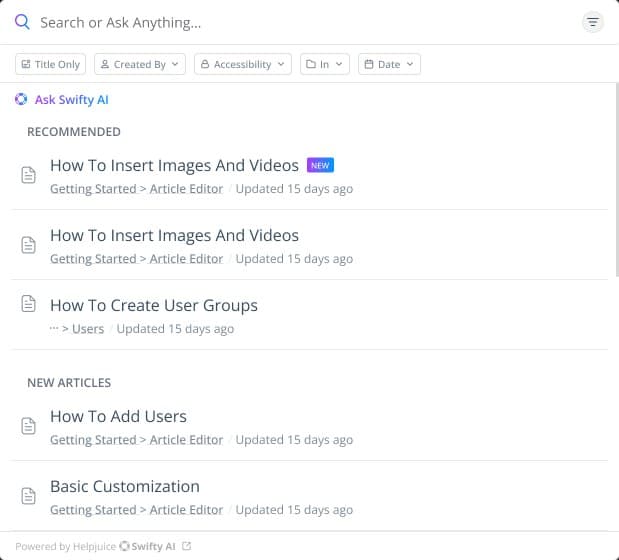This screenshot has height=560, width=619.
Task: Click the NEW ARTICLES section heading
Action: coord(69,382)
